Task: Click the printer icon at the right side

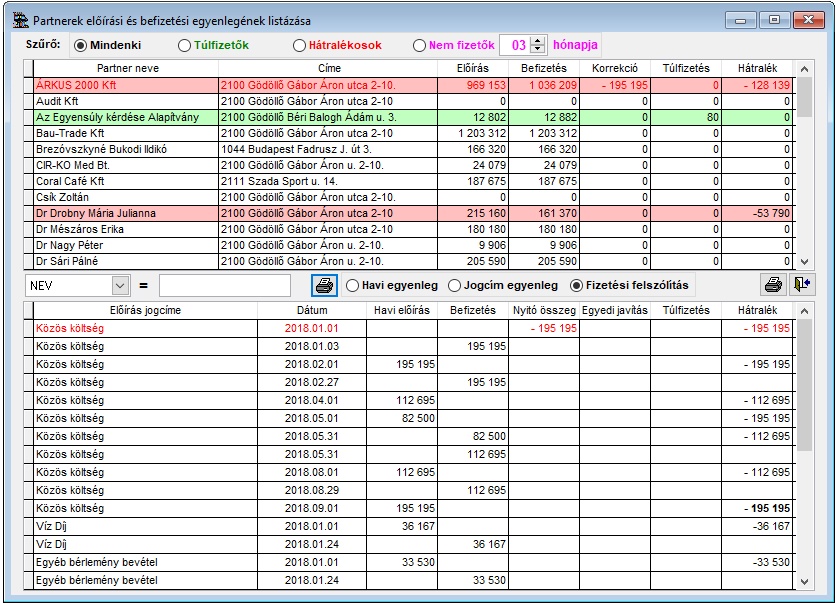Action: (773, 285)
